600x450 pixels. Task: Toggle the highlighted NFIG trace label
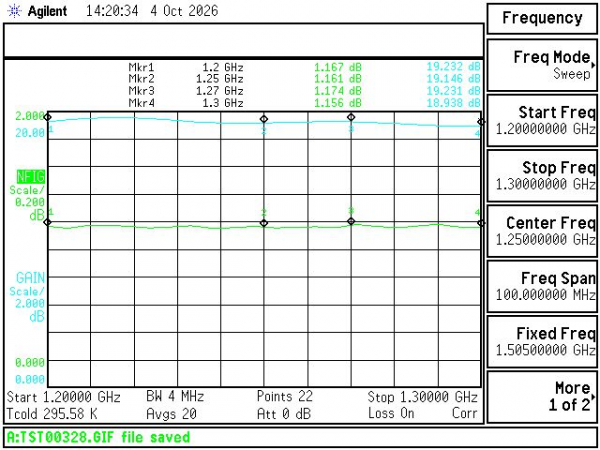31,177
